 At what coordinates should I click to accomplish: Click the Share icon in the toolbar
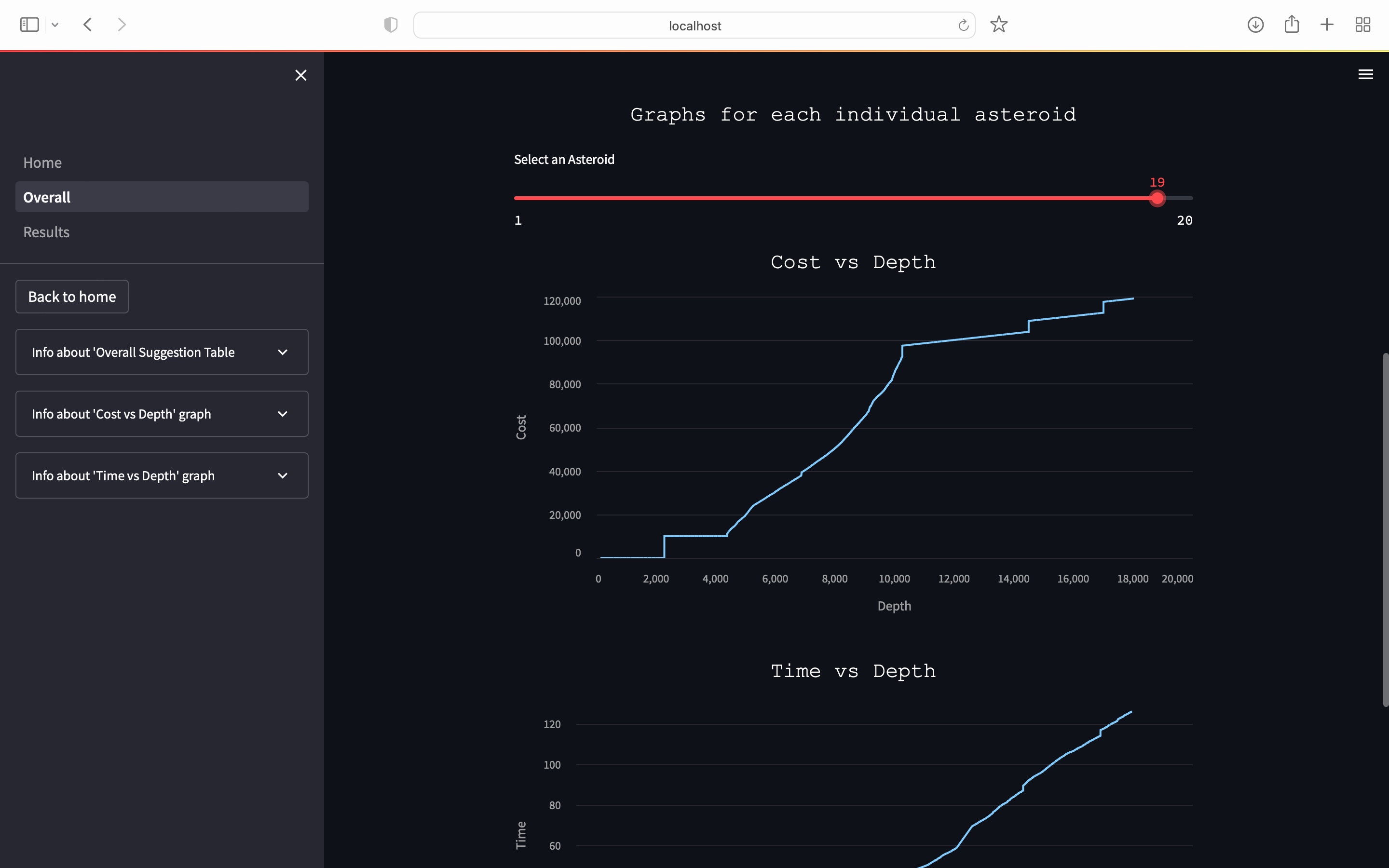tap(1292, 25)
